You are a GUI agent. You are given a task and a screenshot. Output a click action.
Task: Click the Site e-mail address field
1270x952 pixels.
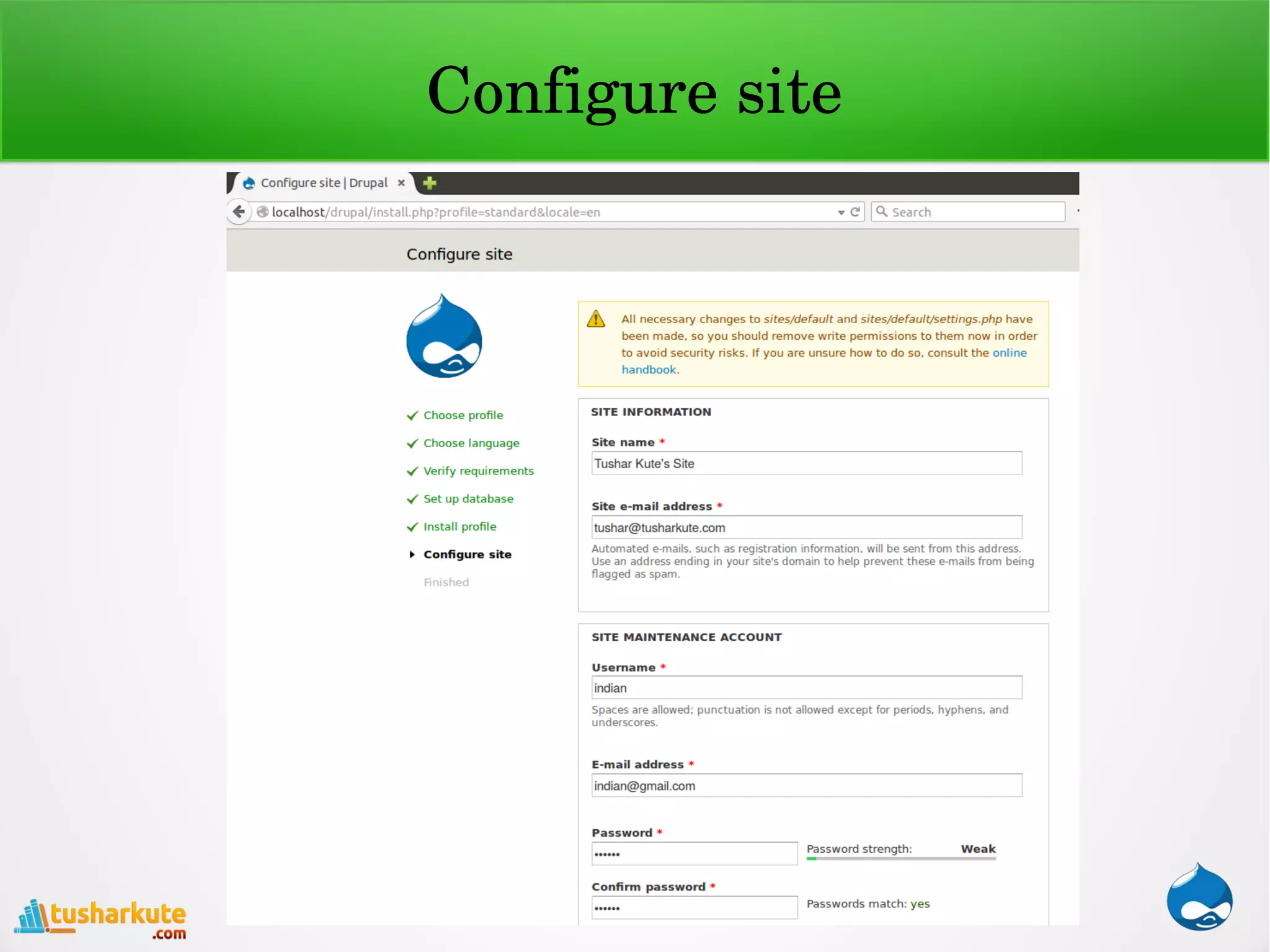coord(807,528)
